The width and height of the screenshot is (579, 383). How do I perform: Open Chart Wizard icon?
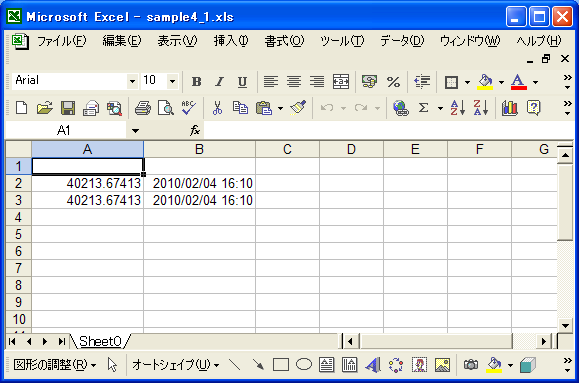click(x=510, y=108)
